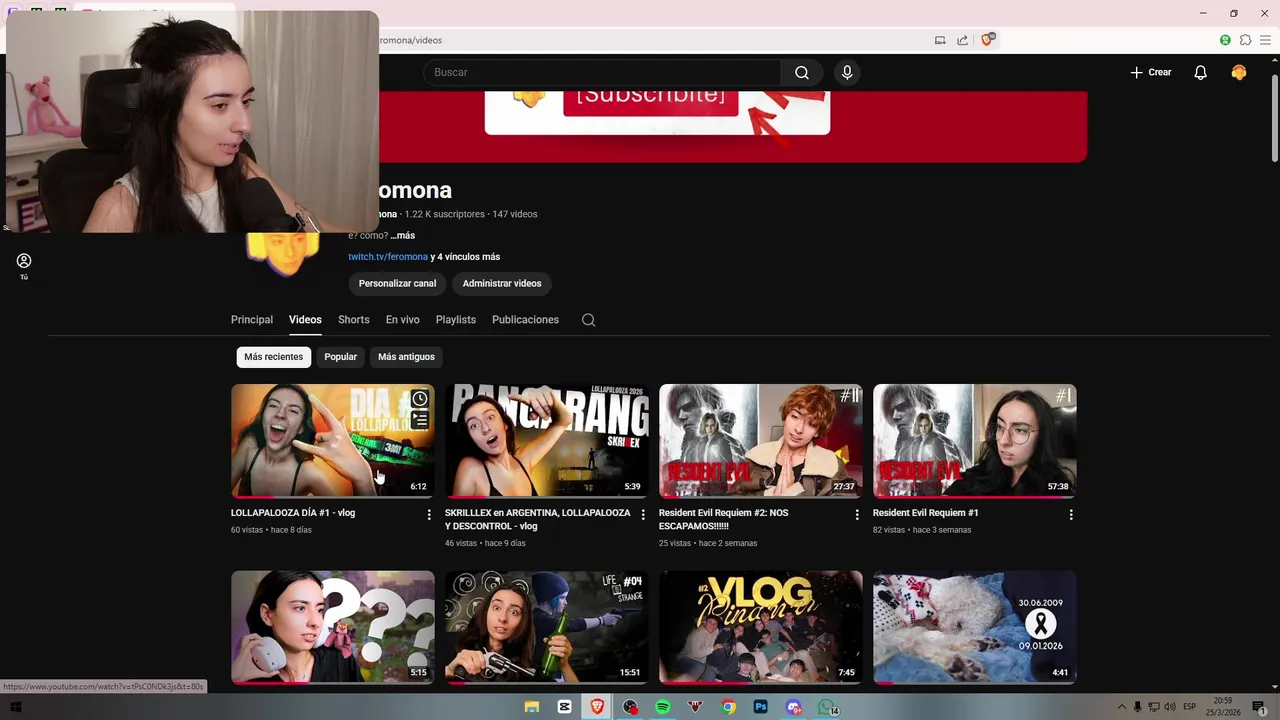This screenshot has height=720, width=1280.
Task: Open Spotify from the taskbar
Action: pyautogui.click(x=663, y=707)
